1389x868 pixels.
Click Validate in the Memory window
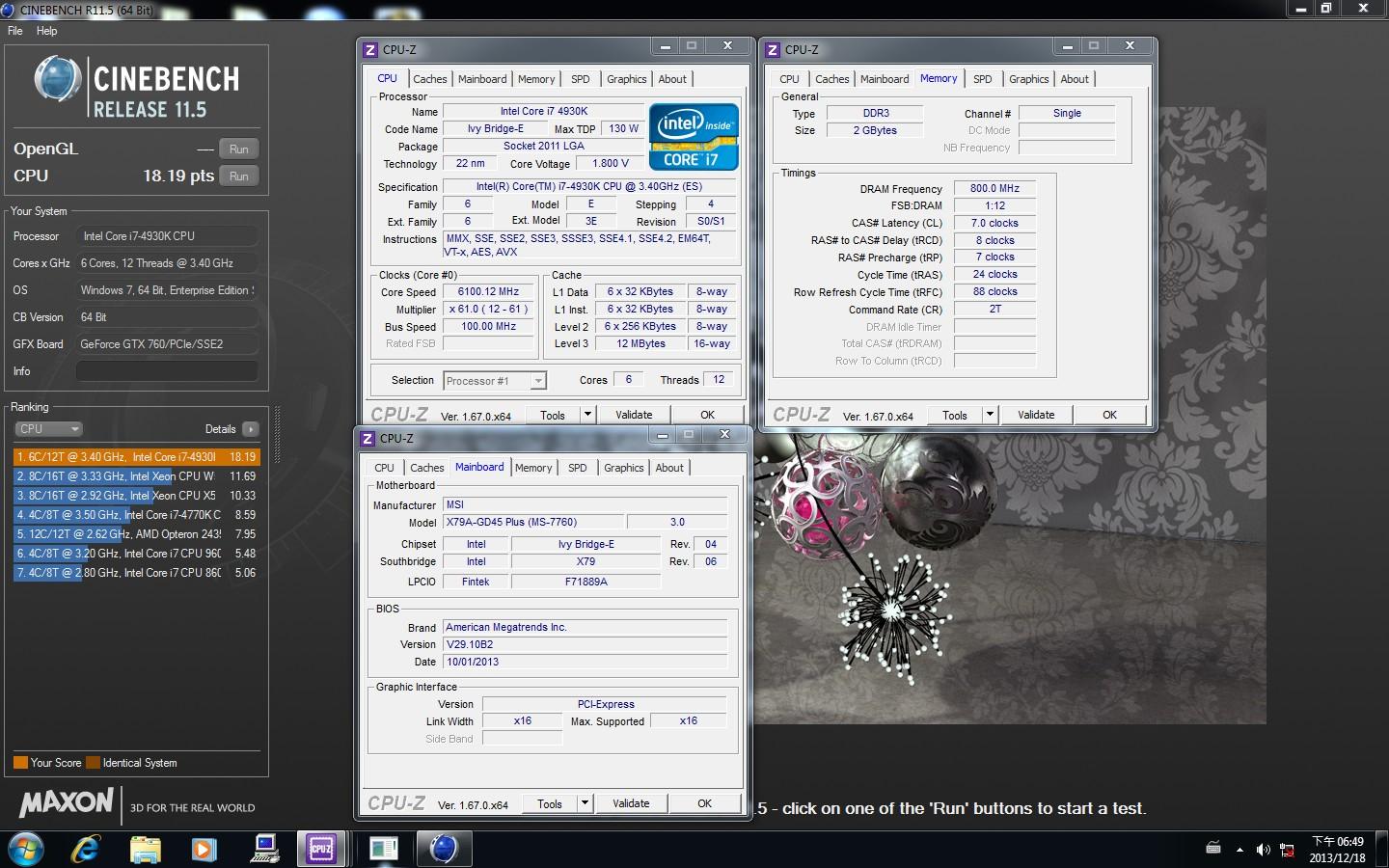coord(1036,415)
